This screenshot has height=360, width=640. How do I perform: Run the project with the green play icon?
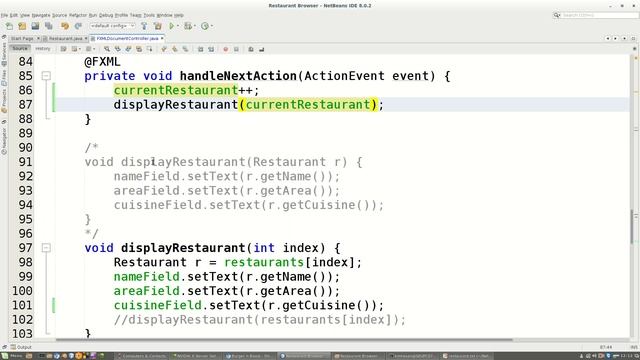pyautogui.click(x=171, y=26)
